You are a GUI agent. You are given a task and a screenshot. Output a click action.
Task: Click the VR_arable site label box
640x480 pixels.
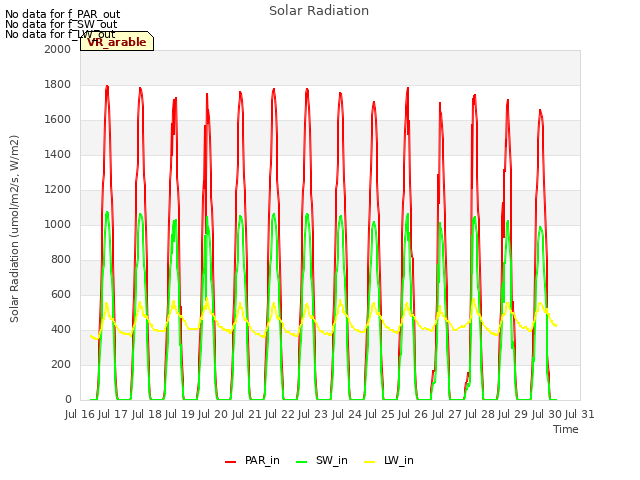(117, 42)
